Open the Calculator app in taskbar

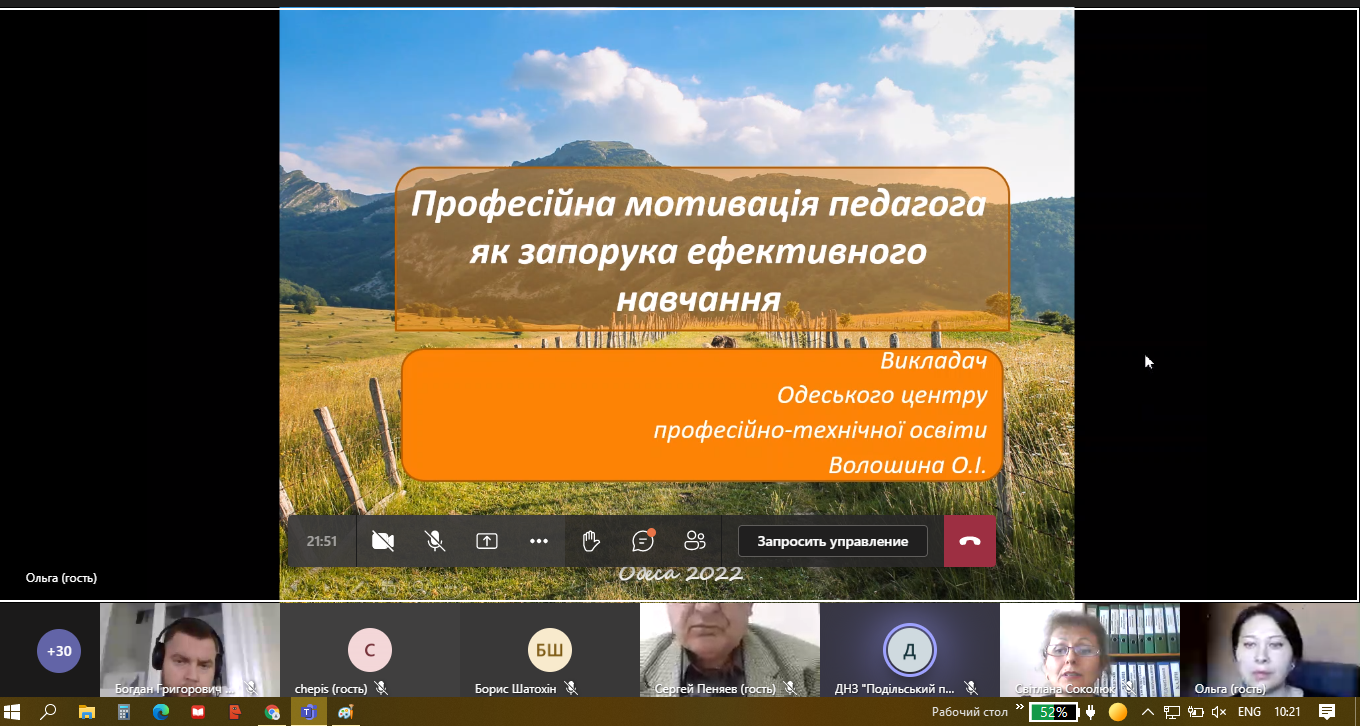pos(124,712)
